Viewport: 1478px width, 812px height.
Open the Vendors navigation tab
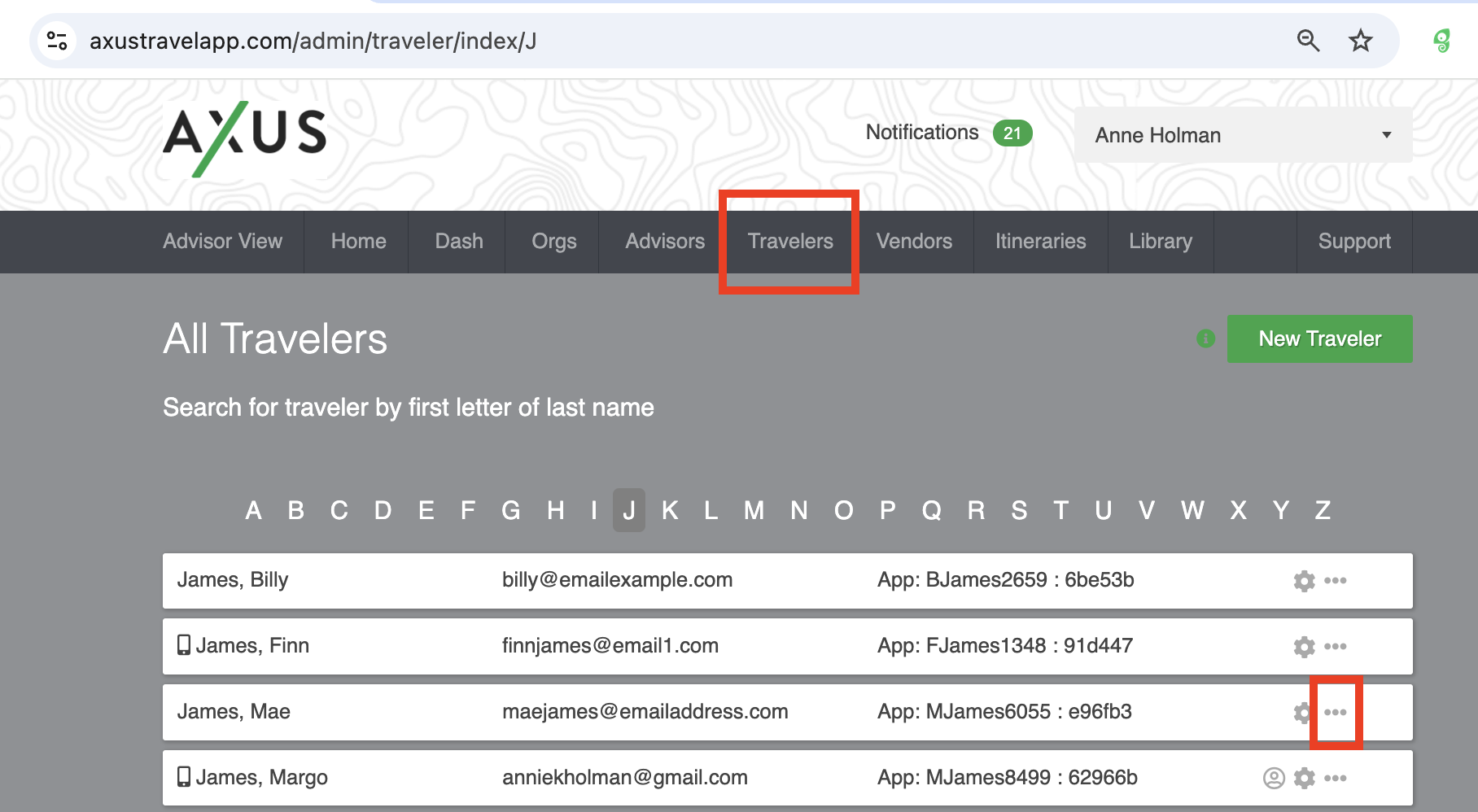click(914, 242)
